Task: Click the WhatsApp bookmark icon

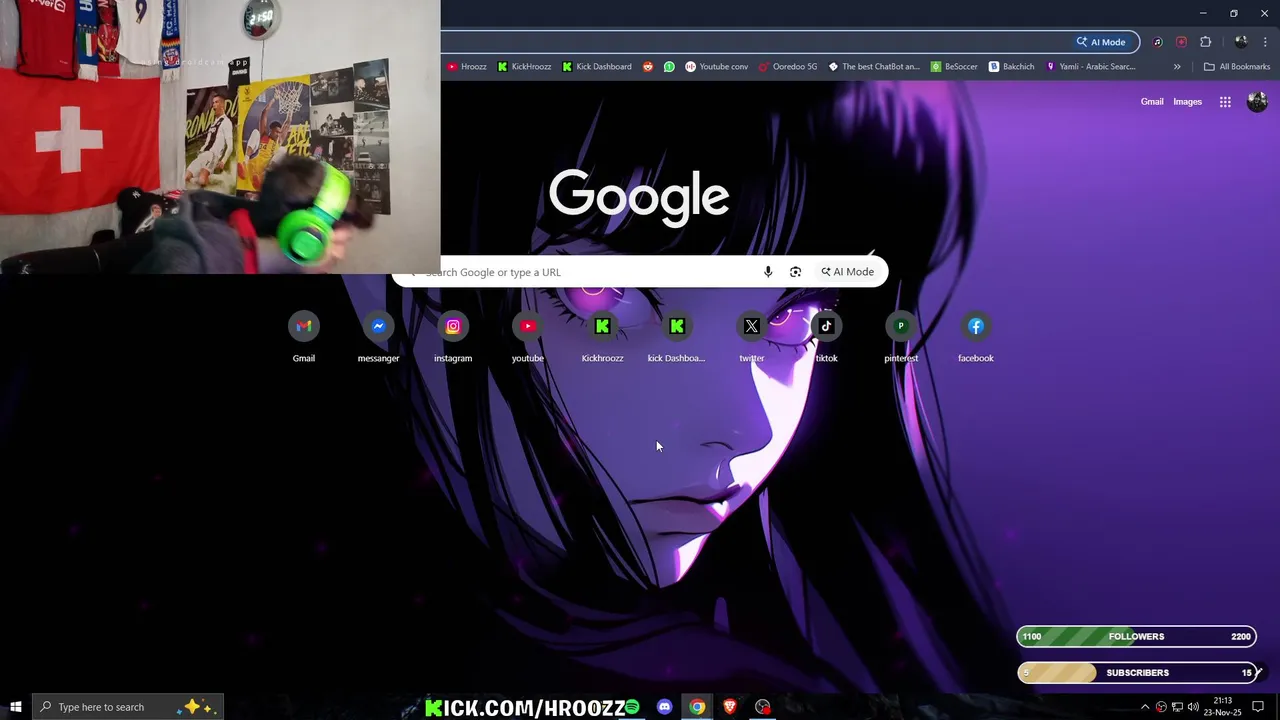Action: 669,67
